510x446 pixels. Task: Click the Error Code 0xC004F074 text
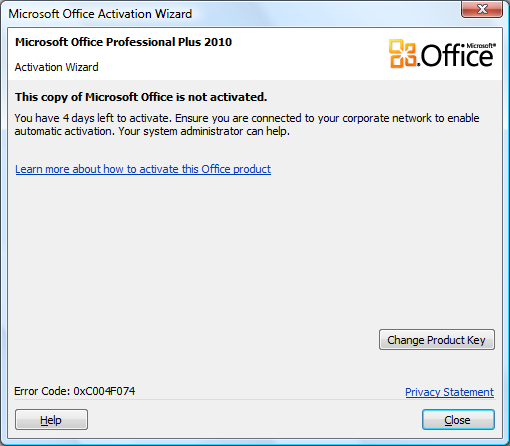tap(75, 391)
